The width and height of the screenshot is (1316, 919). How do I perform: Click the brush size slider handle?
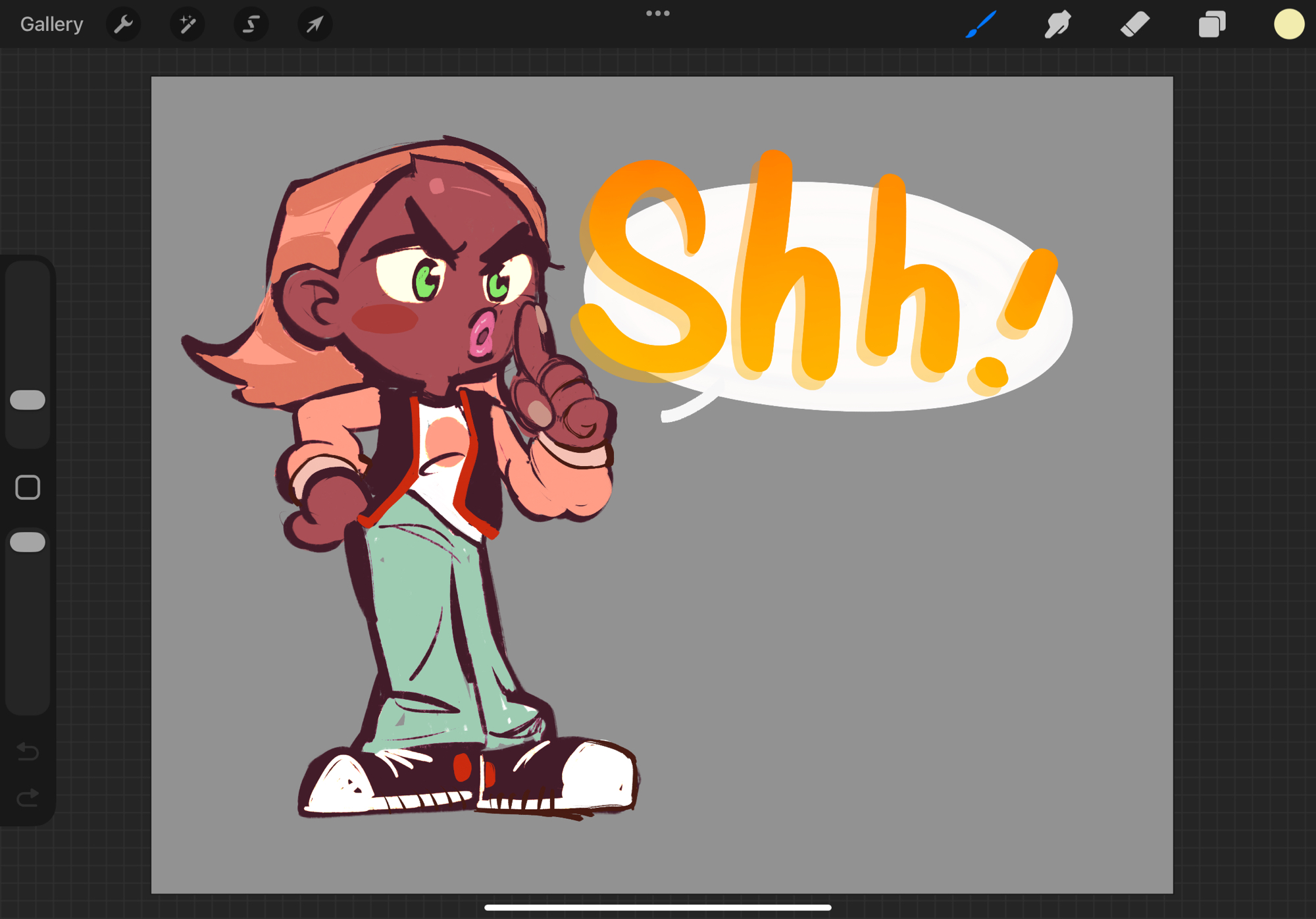tap(28, 400)
